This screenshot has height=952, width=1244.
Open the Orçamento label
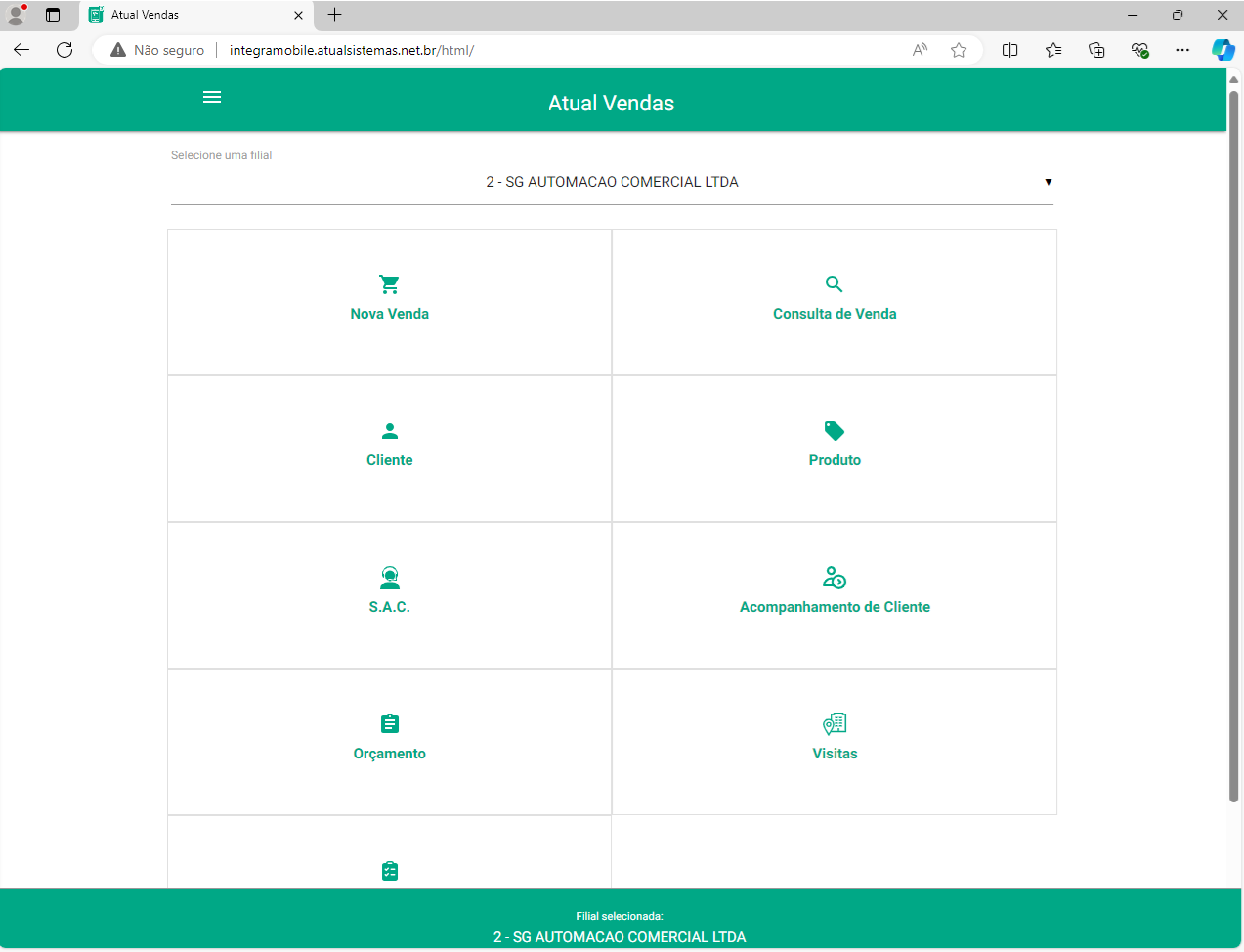point(389,754)
